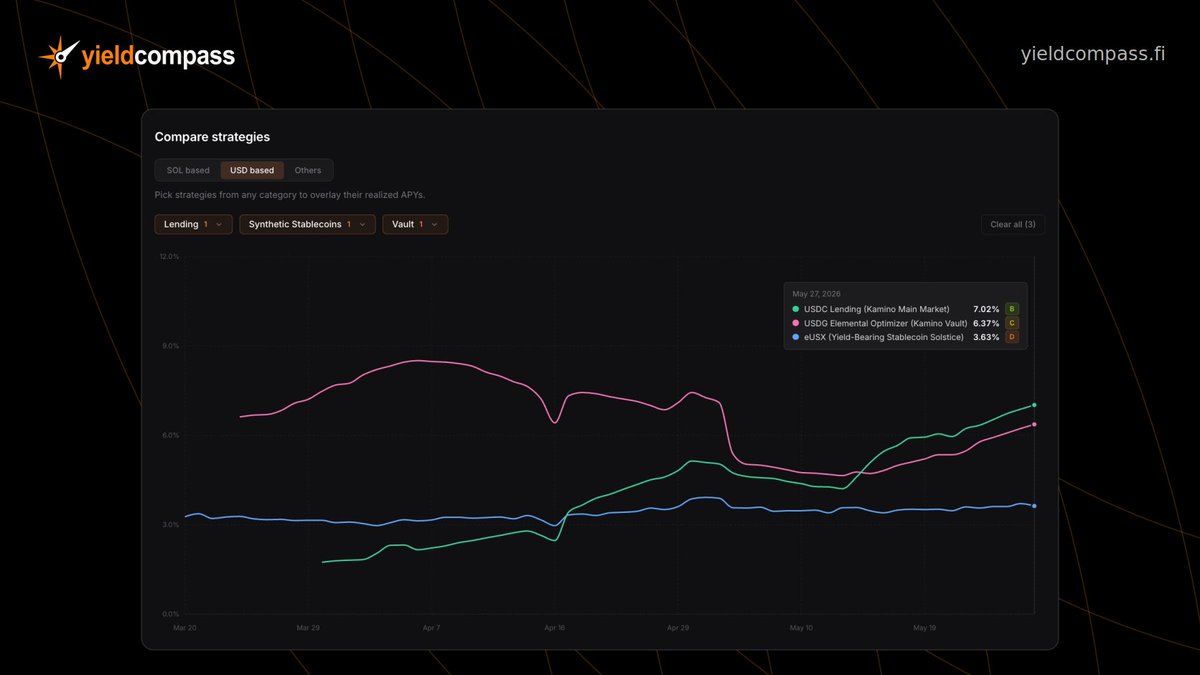Click the May 10 x-axis label
Screen dimensions: 1200x675
[802, 629]
